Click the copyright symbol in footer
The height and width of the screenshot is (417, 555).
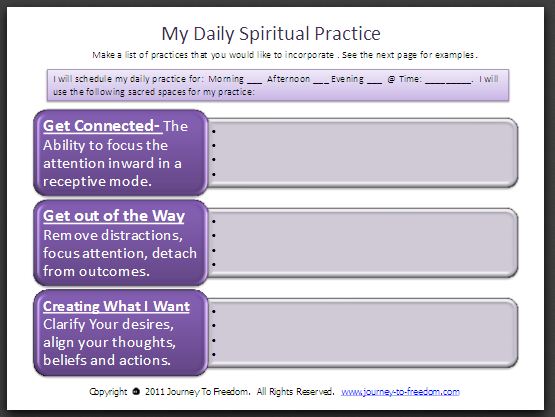(x=136, y=392)
